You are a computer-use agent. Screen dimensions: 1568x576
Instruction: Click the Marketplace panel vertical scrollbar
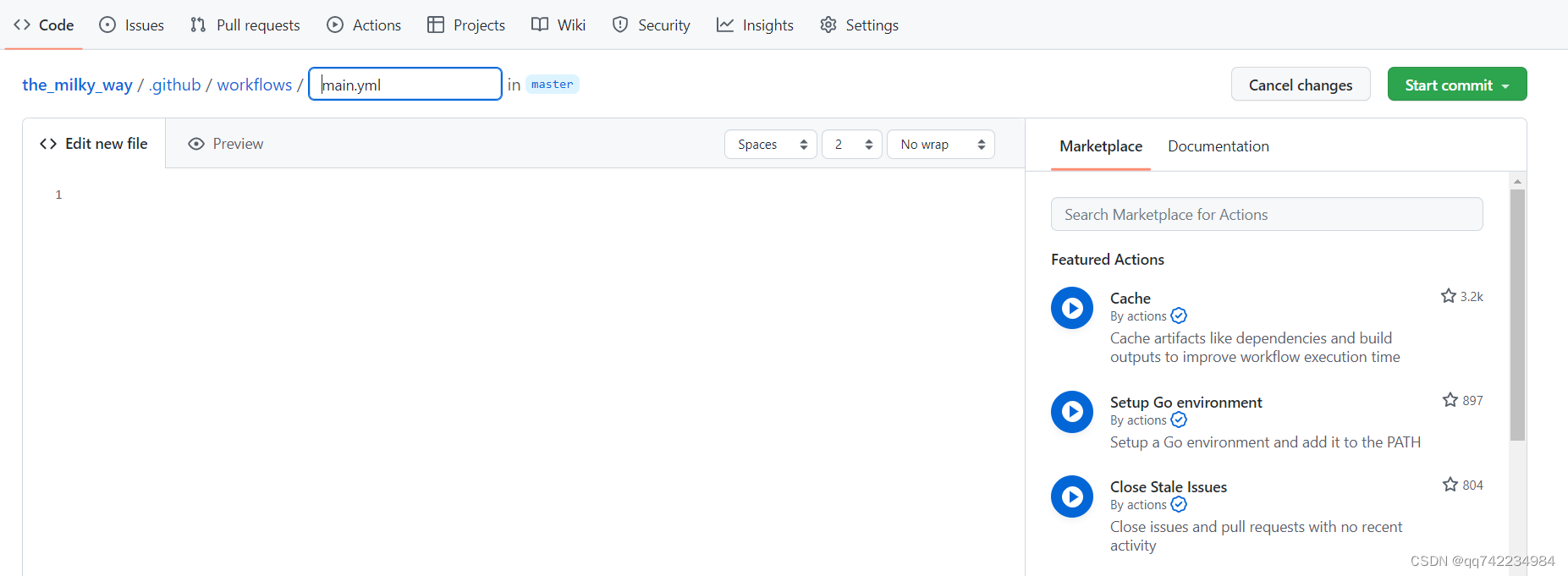1517,315
